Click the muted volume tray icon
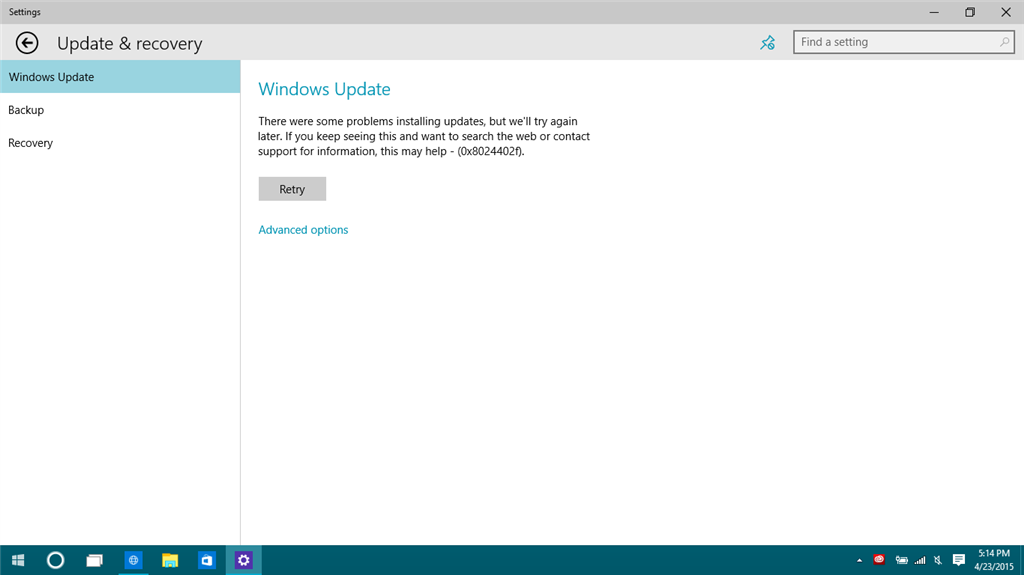The width and height of the screenshot is (1024, 575). (938, 560)
